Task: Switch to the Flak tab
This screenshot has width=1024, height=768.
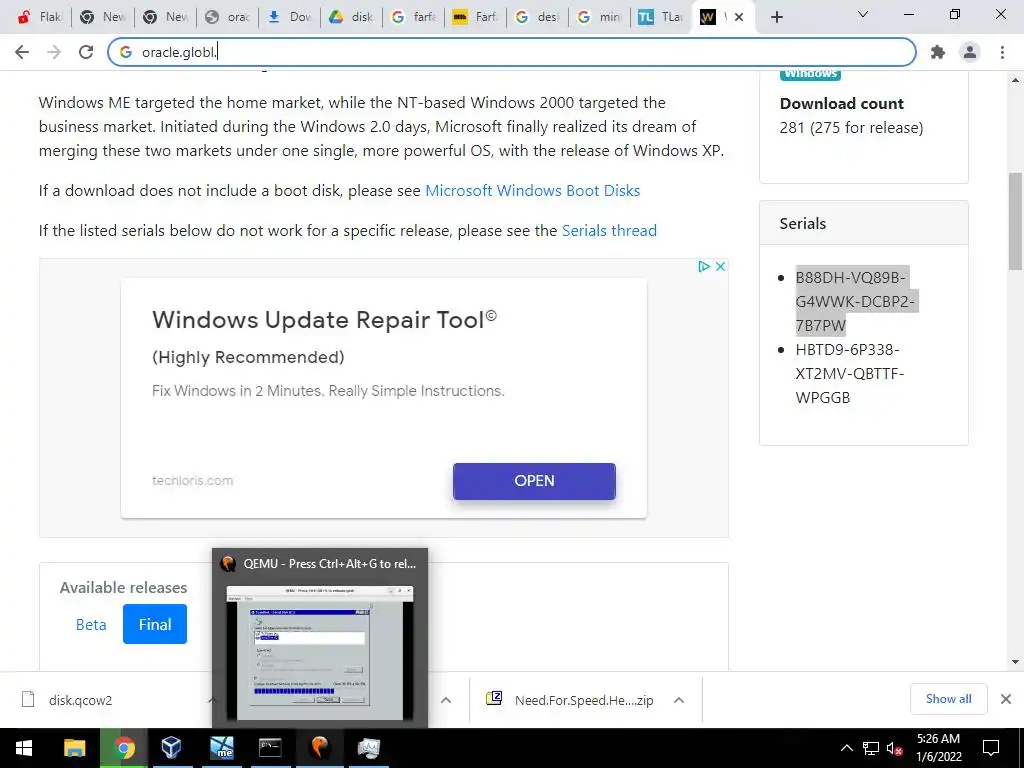Action: click(x=39, y=17)
